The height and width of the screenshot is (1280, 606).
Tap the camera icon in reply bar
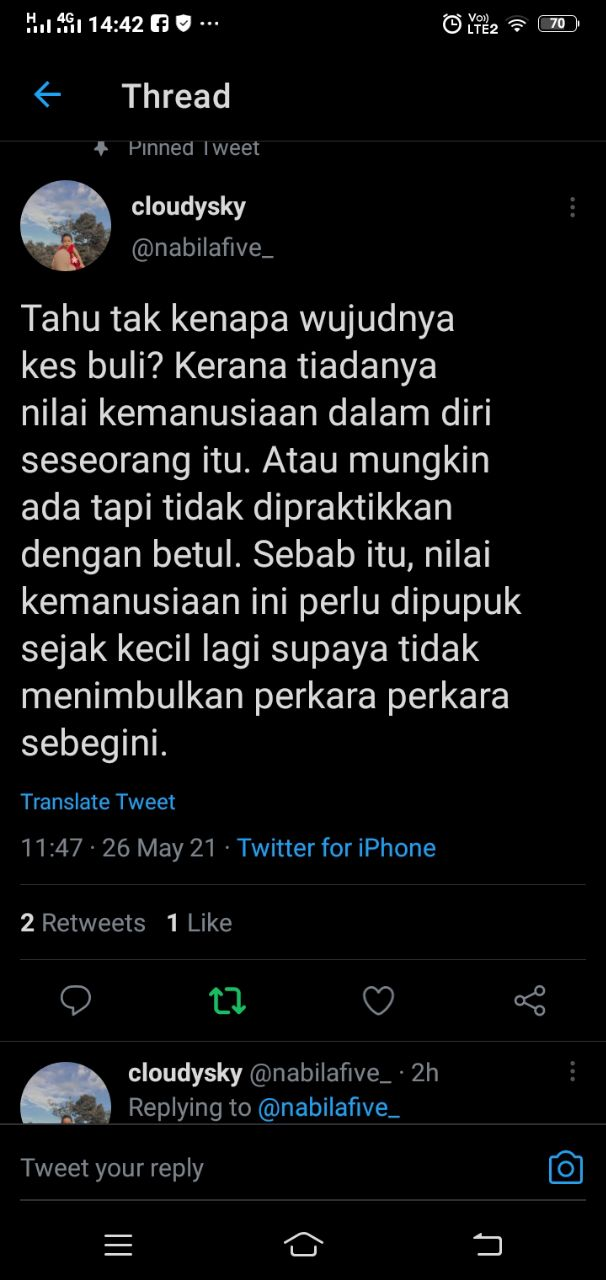(x=566, y=1167)
